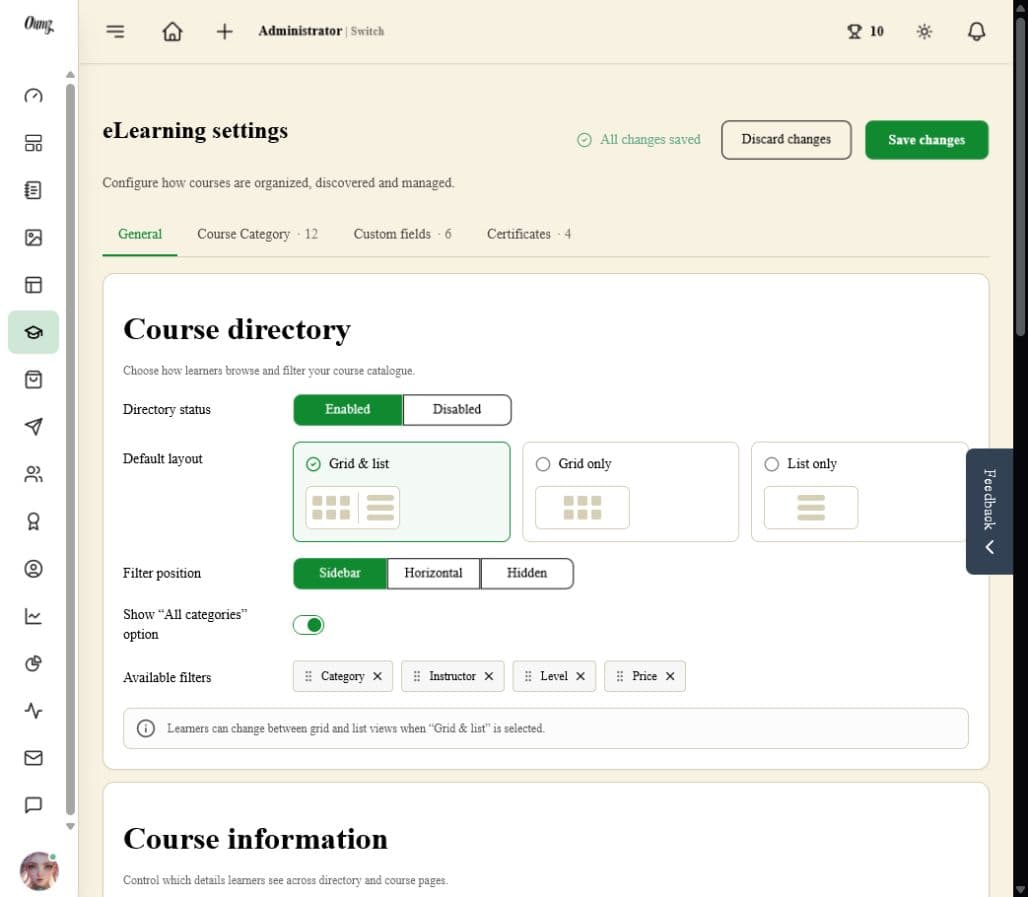Open the user avatar profile picture

coord(39,871)
